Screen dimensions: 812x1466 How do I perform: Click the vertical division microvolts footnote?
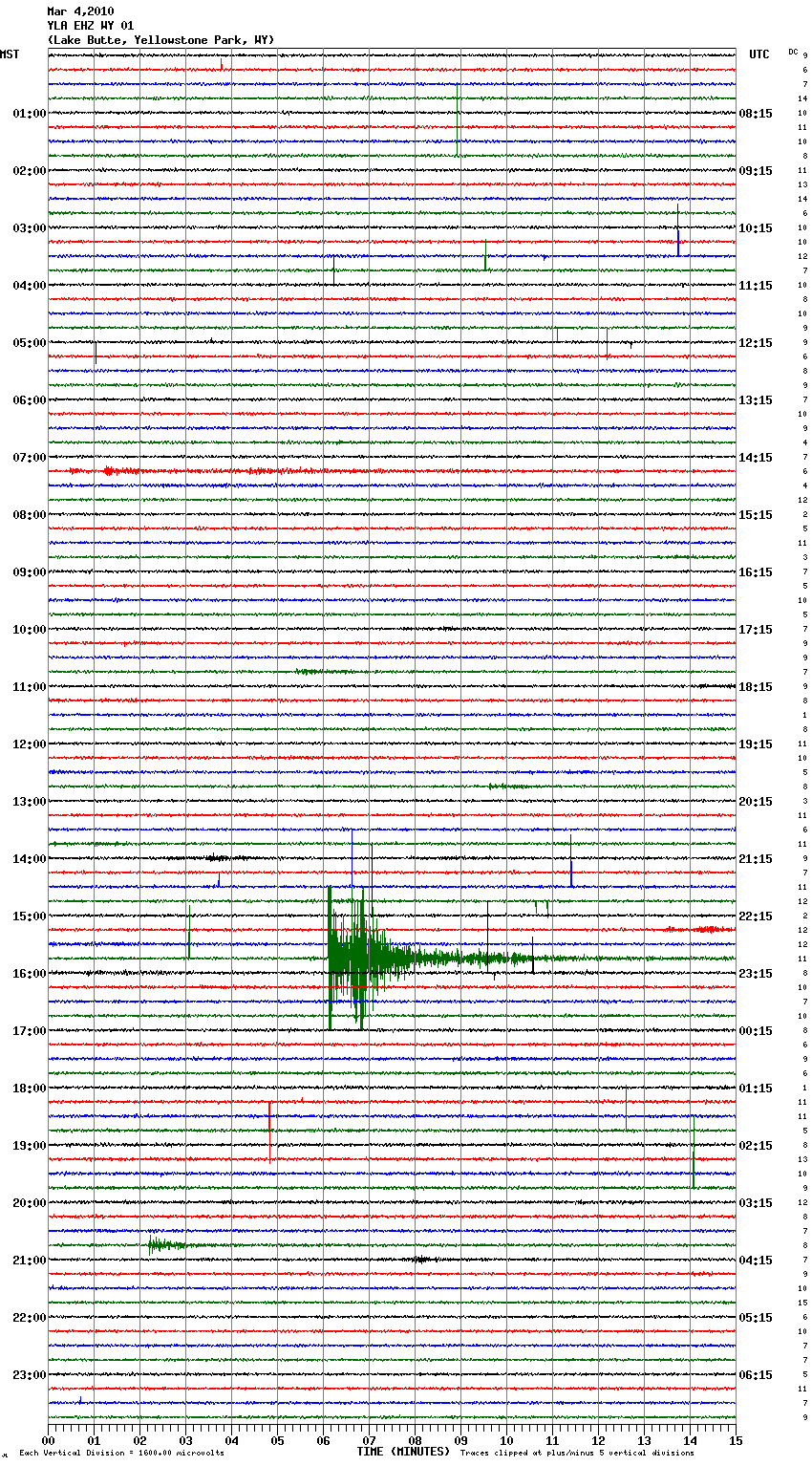pyautogui.click(x=121, y=1454)
